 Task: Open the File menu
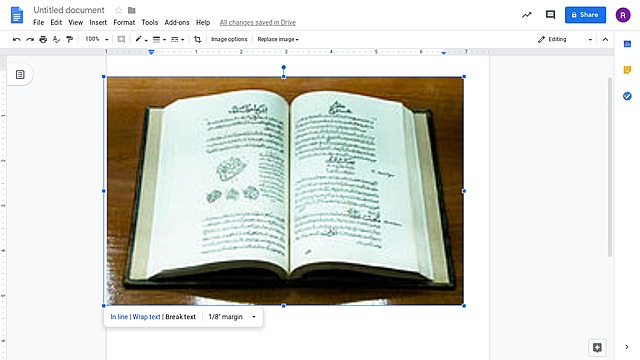38,22
